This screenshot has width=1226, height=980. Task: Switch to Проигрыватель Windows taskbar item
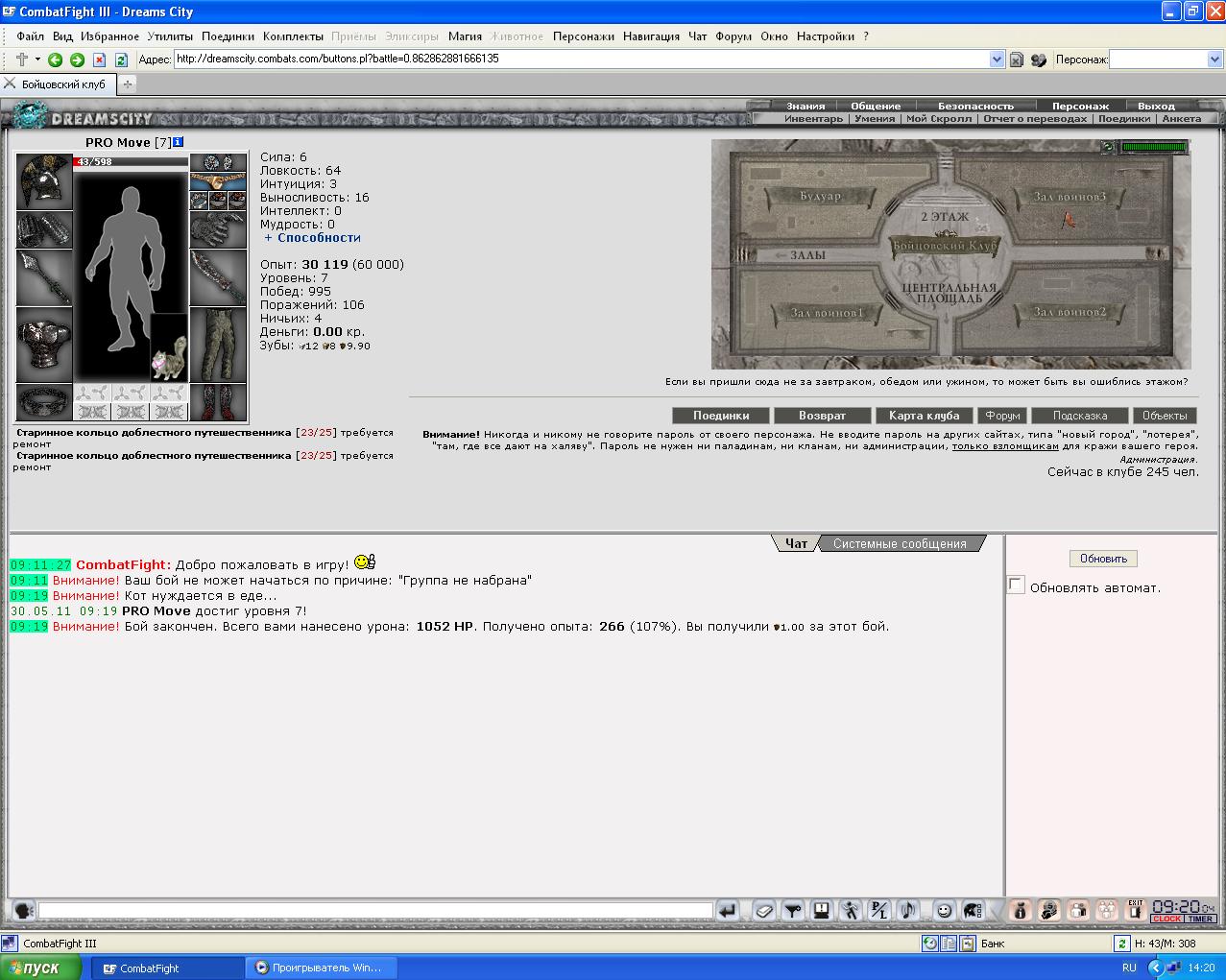(x=319, y=968)
